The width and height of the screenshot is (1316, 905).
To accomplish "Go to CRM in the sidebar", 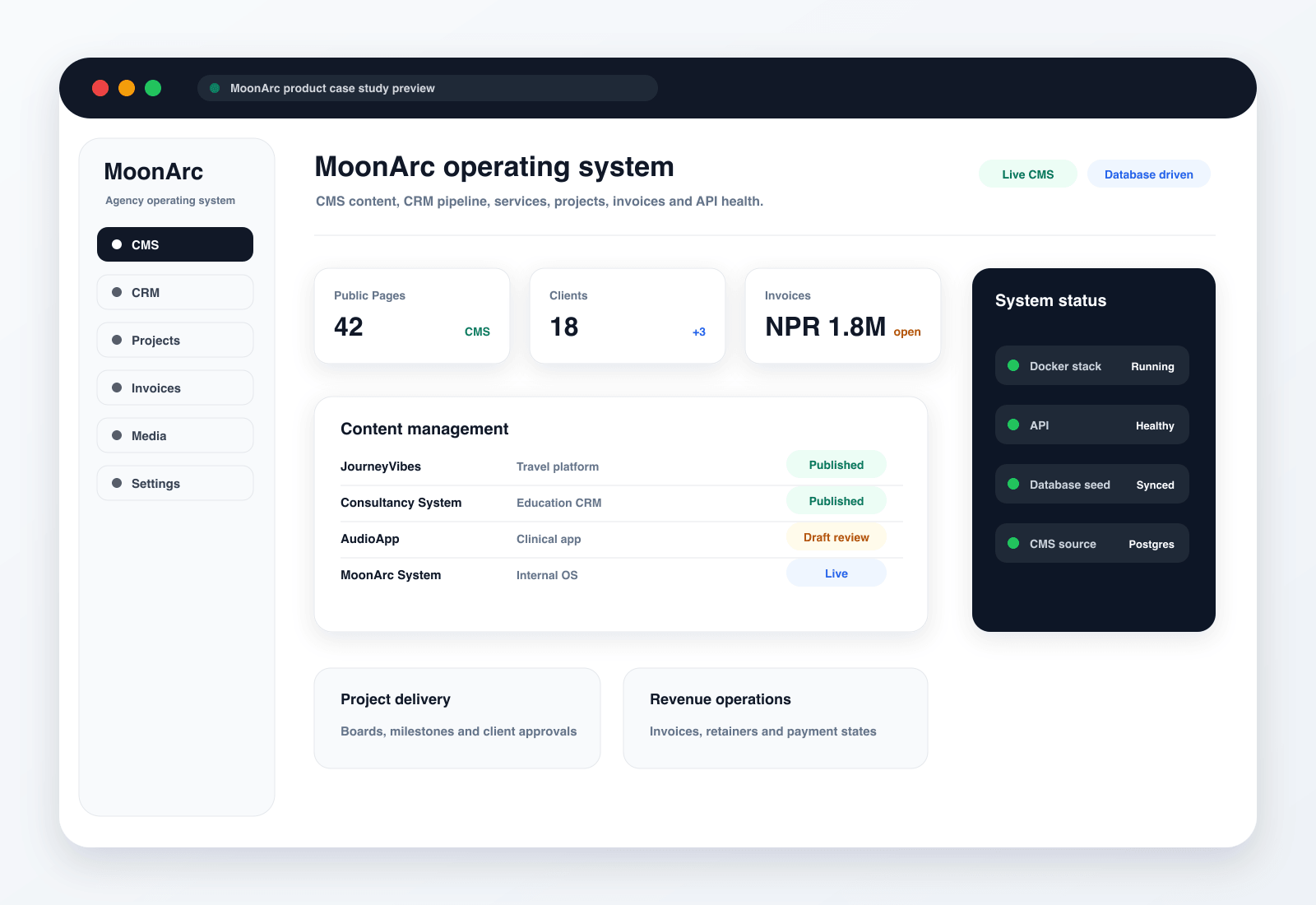I will [175, 292].
